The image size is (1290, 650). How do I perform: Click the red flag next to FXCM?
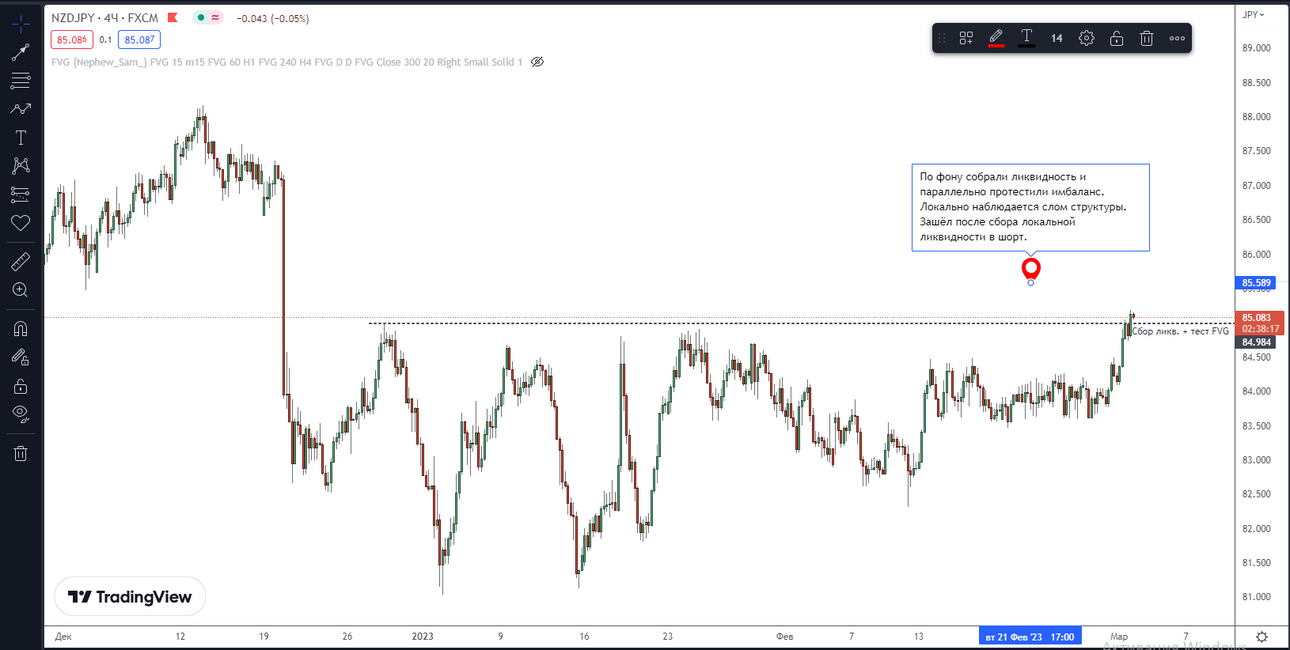(172, 18)
